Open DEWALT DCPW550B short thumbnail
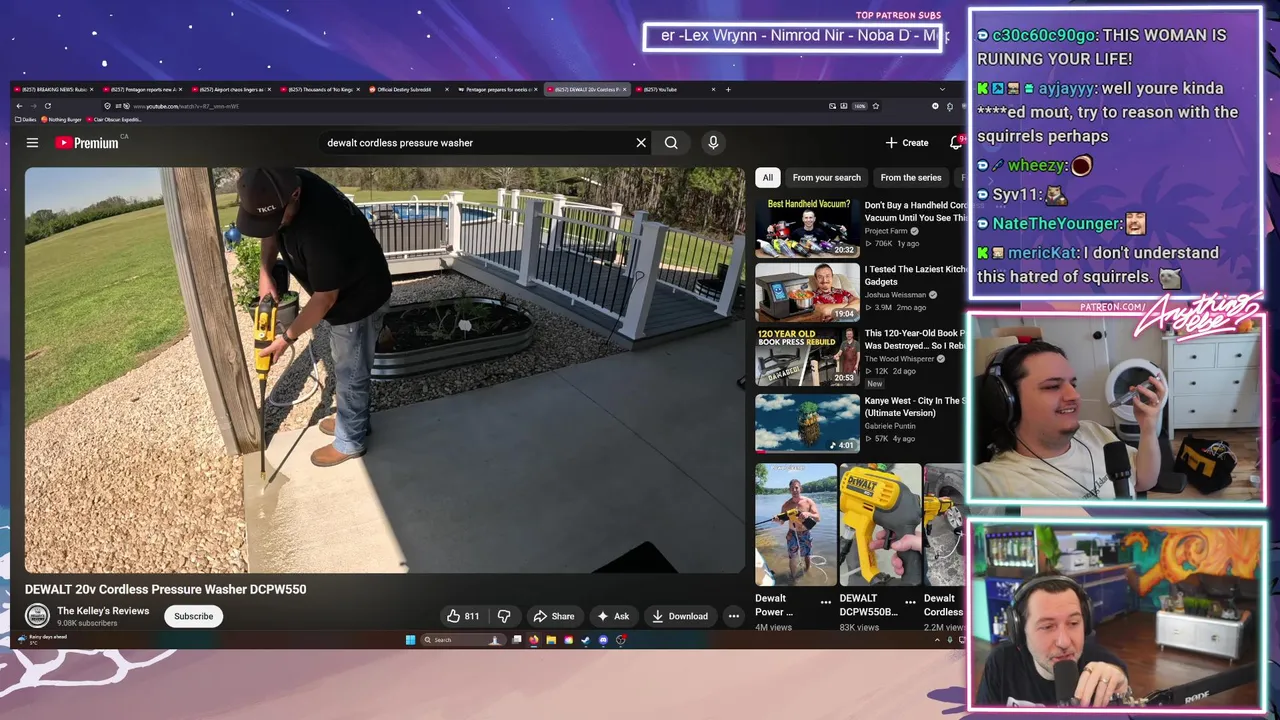The image size is (1280, 720). pos(880,524)
